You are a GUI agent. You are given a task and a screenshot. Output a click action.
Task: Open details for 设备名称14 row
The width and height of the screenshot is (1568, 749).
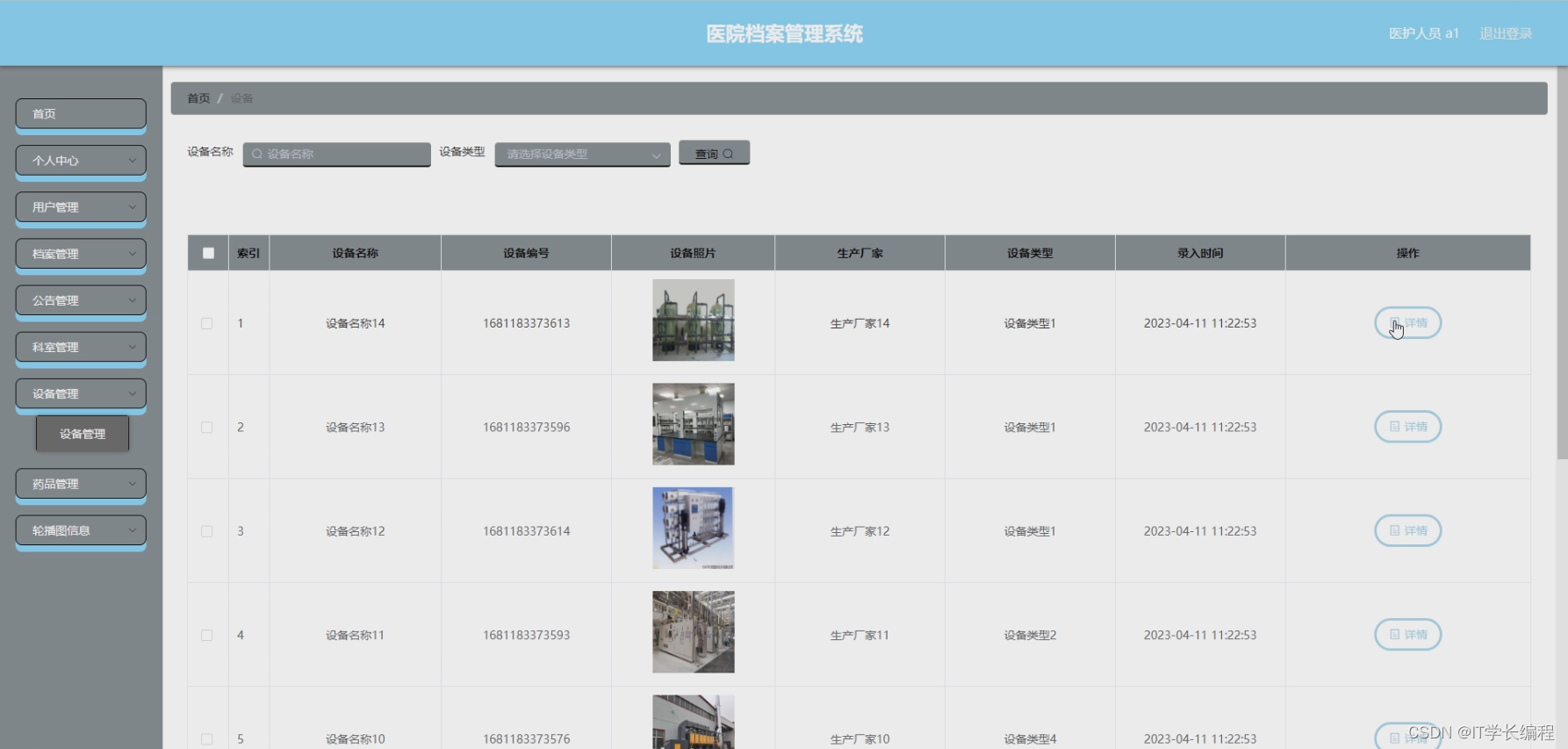pos(1407,323)
